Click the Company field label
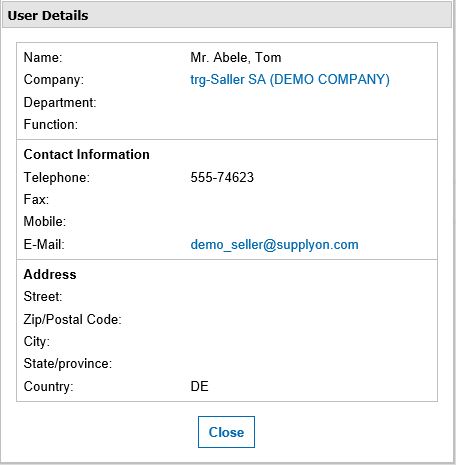 54,80
